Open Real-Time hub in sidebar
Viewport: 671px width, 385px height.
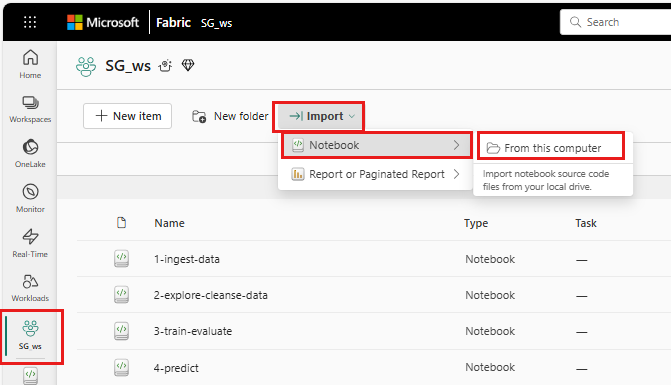coord(30,243)
